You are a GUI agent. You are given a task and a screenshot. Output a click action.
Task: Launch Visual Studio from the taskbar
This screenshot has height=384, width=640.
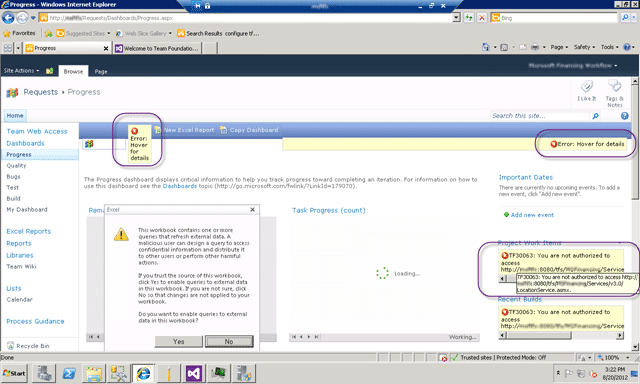pyautogui.click(x=193, y=373)
